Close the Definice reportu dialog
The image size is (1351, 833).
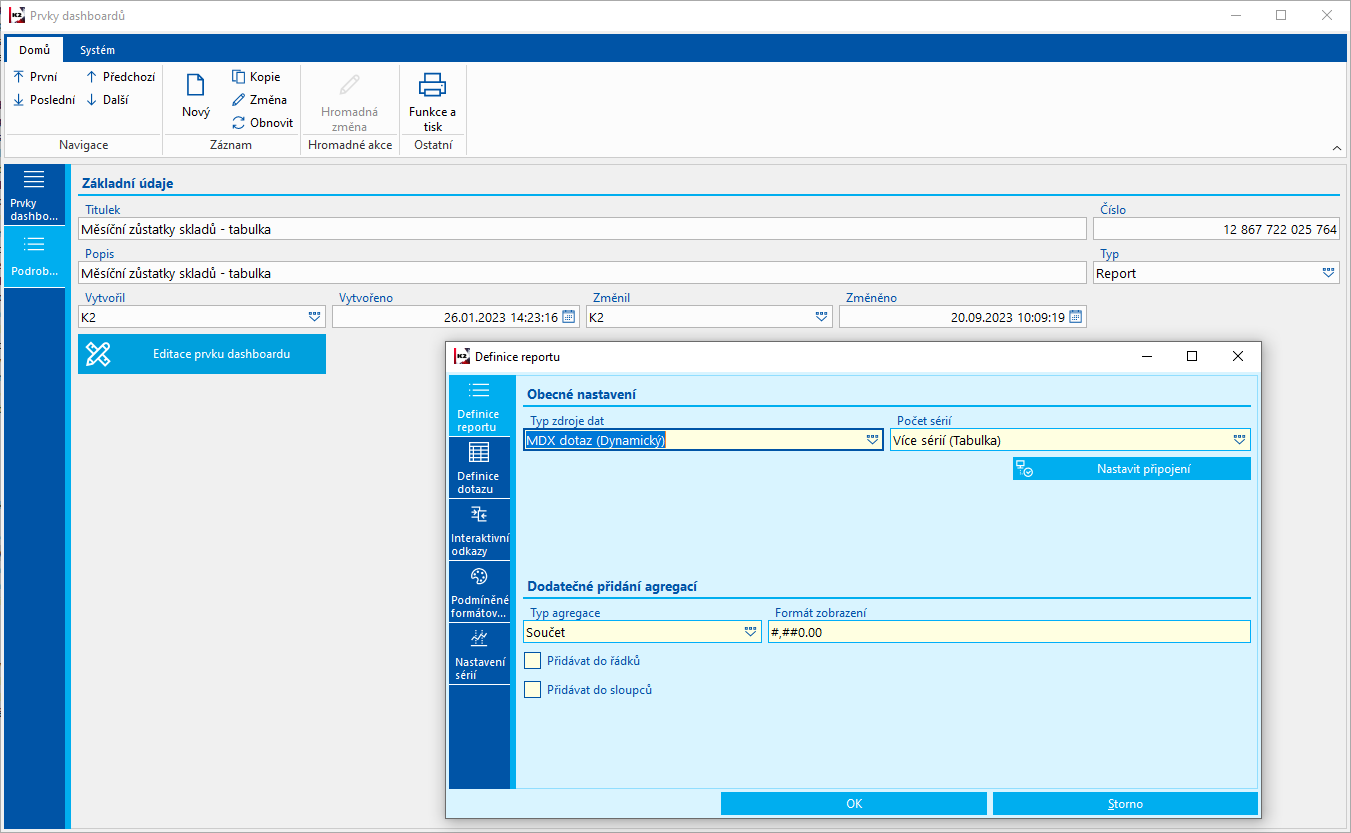click(x=1238, y=356)
